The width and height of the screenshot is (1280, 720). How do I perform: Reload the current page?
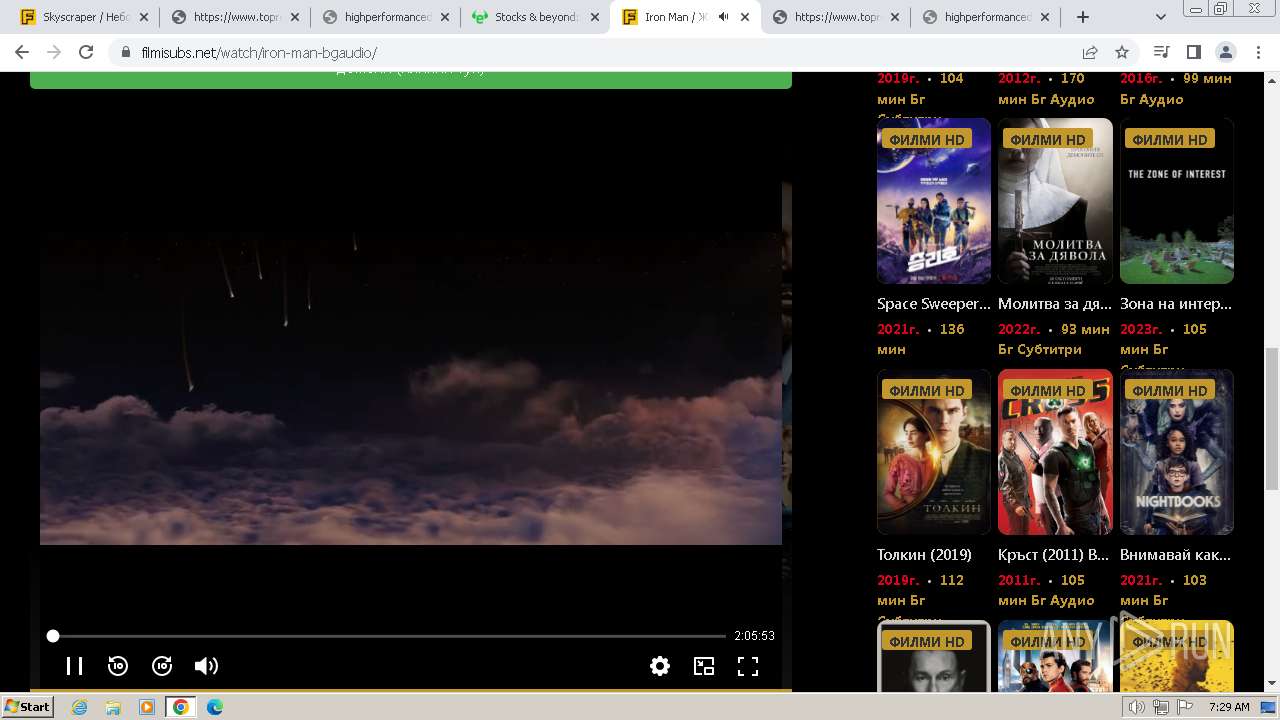[x=86, y=52]
